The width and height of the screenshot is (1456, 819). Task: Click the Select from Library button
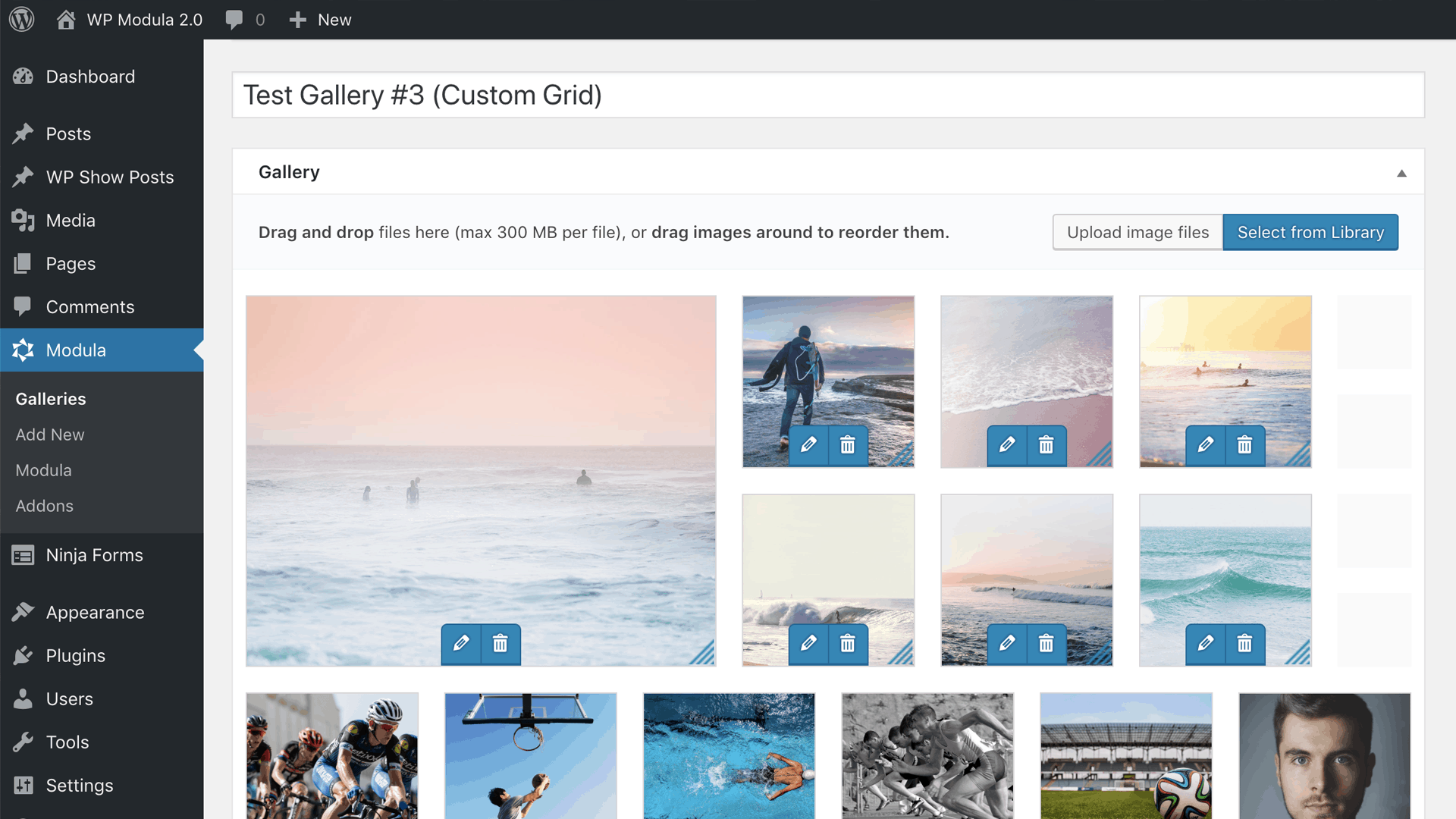[1310, 232]
